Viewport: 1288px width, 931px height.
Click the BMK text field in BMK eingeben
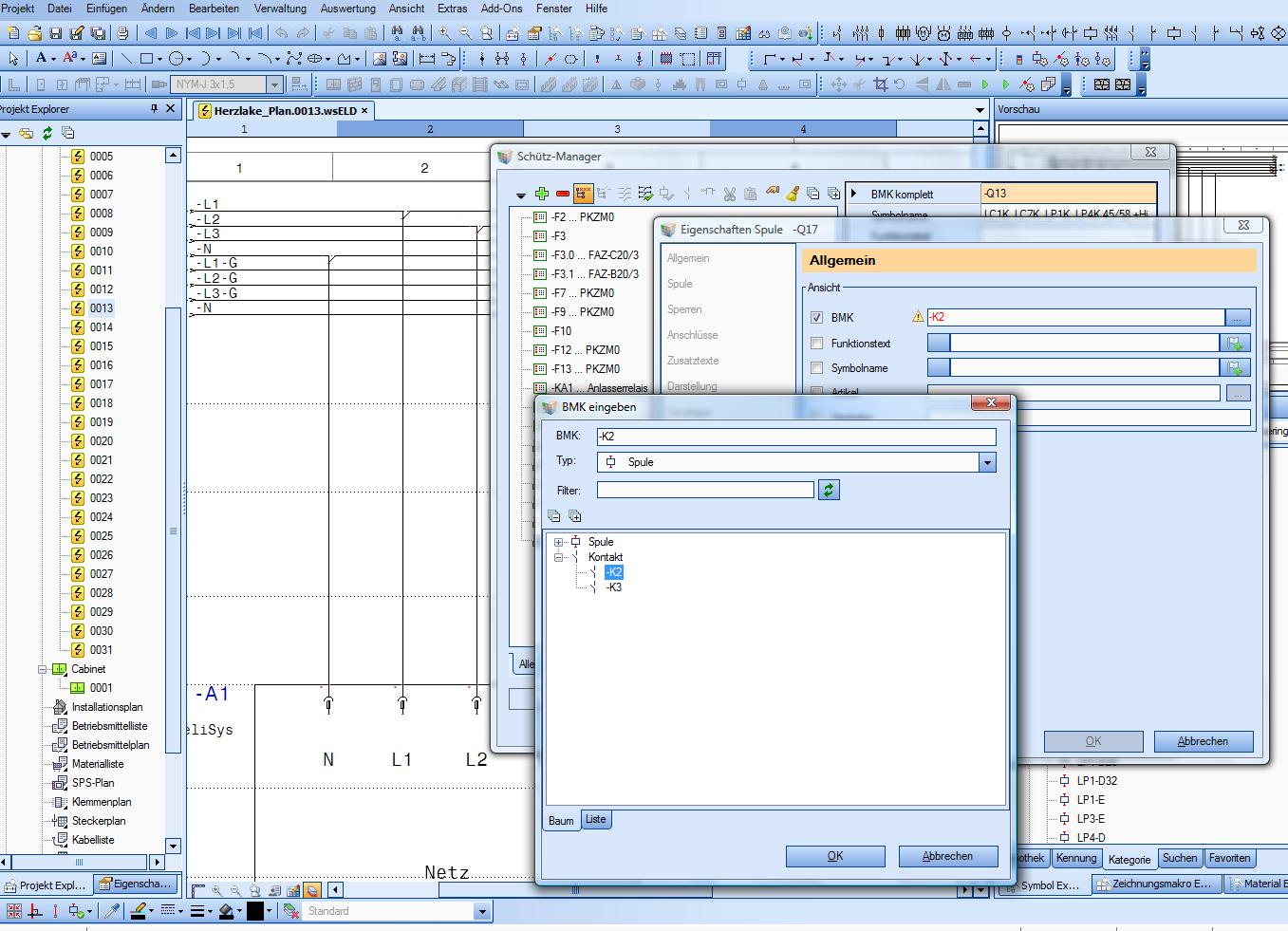click(x=796, y=437)
